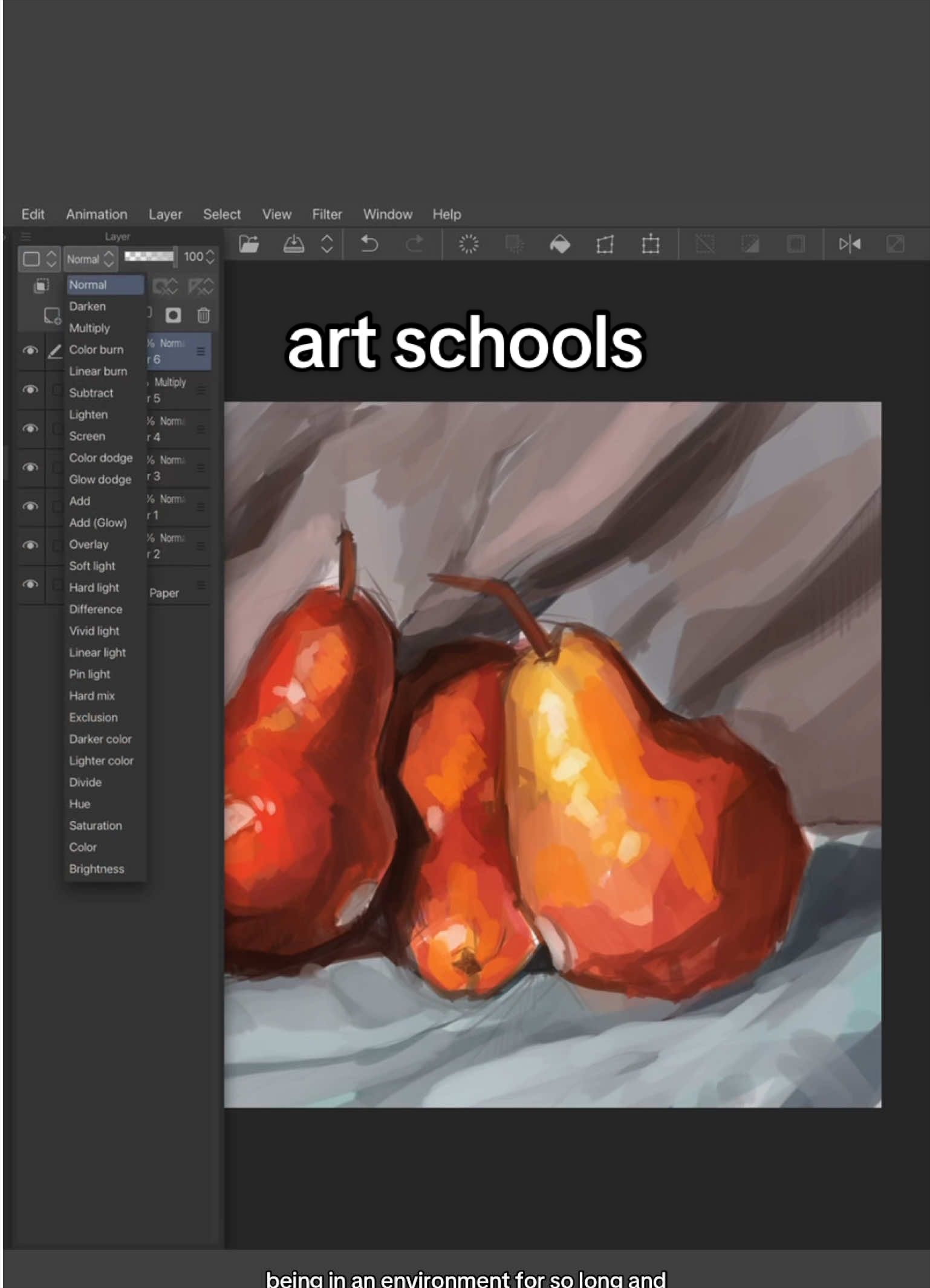Click the Deselect icon
Viewport: 930px width, 1288px height.
pos(705,244)
